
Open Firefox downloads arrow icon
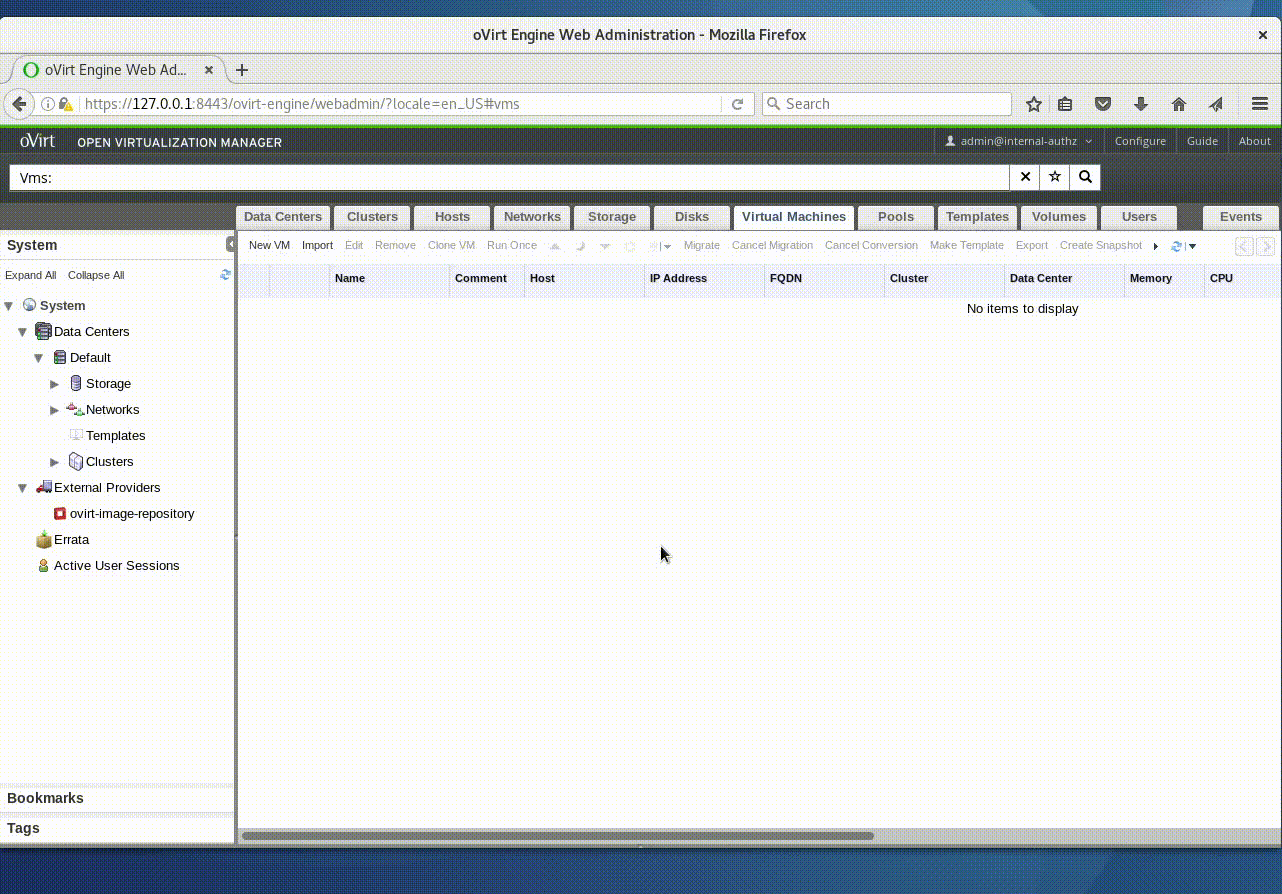(x=1140, y=104)
